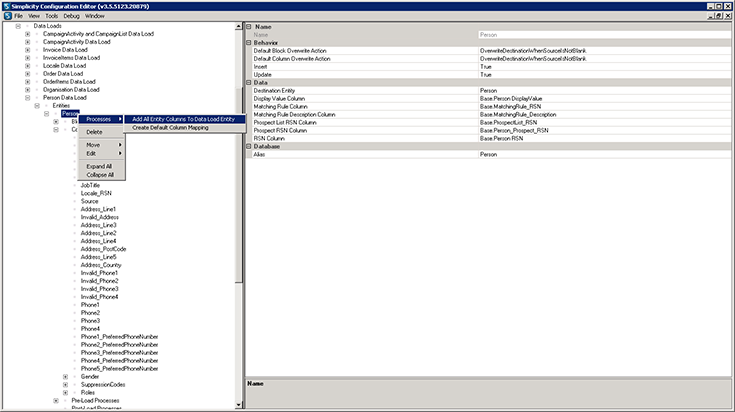Screen dimensions: 735x412
Task: Click the Insert property value True
Action: (604, 67)
